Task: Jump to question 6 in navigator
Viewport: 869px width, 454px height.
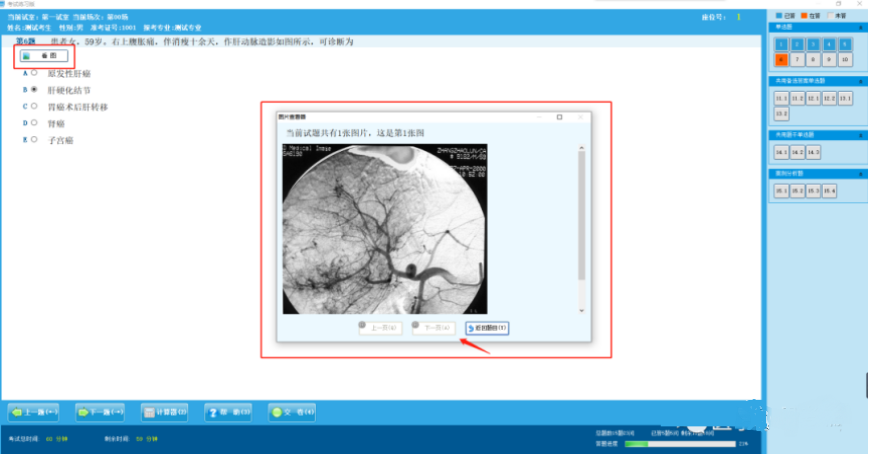Action: [782, 60]
